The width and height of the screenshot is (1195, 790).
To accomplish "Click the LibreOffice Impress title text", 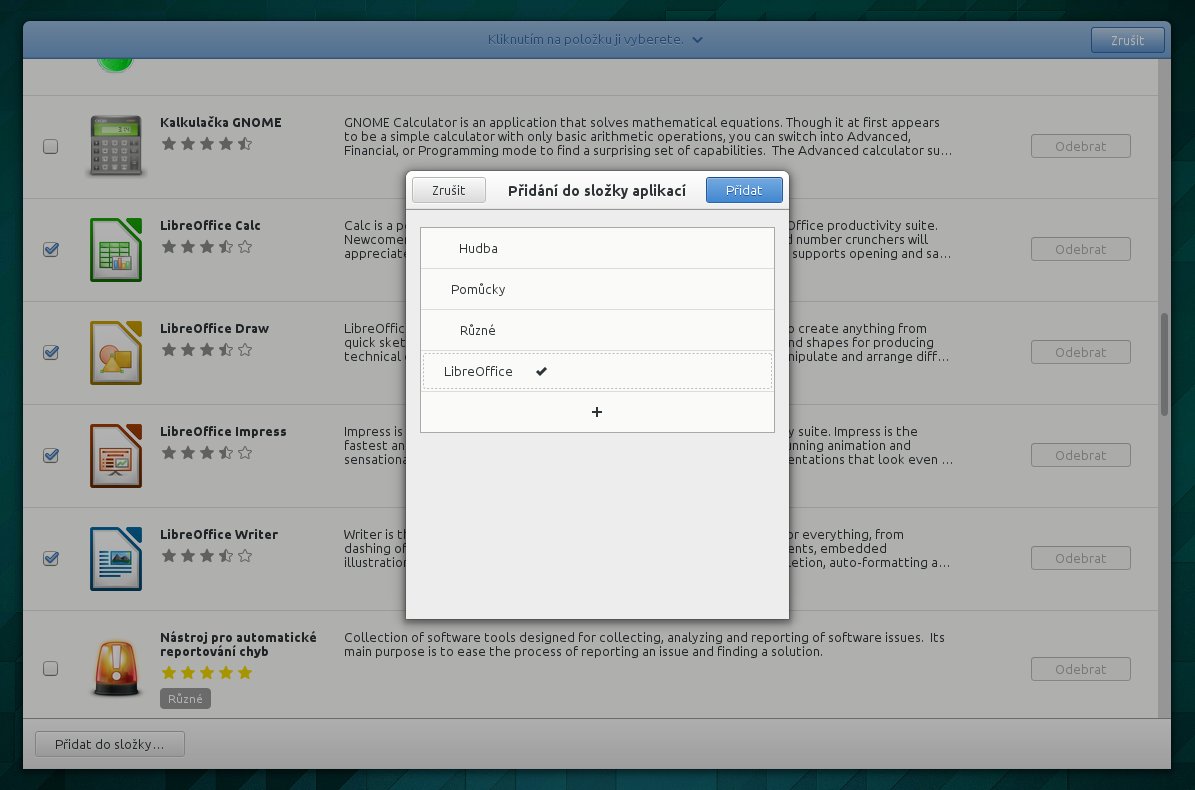I will pyautogui.click(x=223, y=431).
